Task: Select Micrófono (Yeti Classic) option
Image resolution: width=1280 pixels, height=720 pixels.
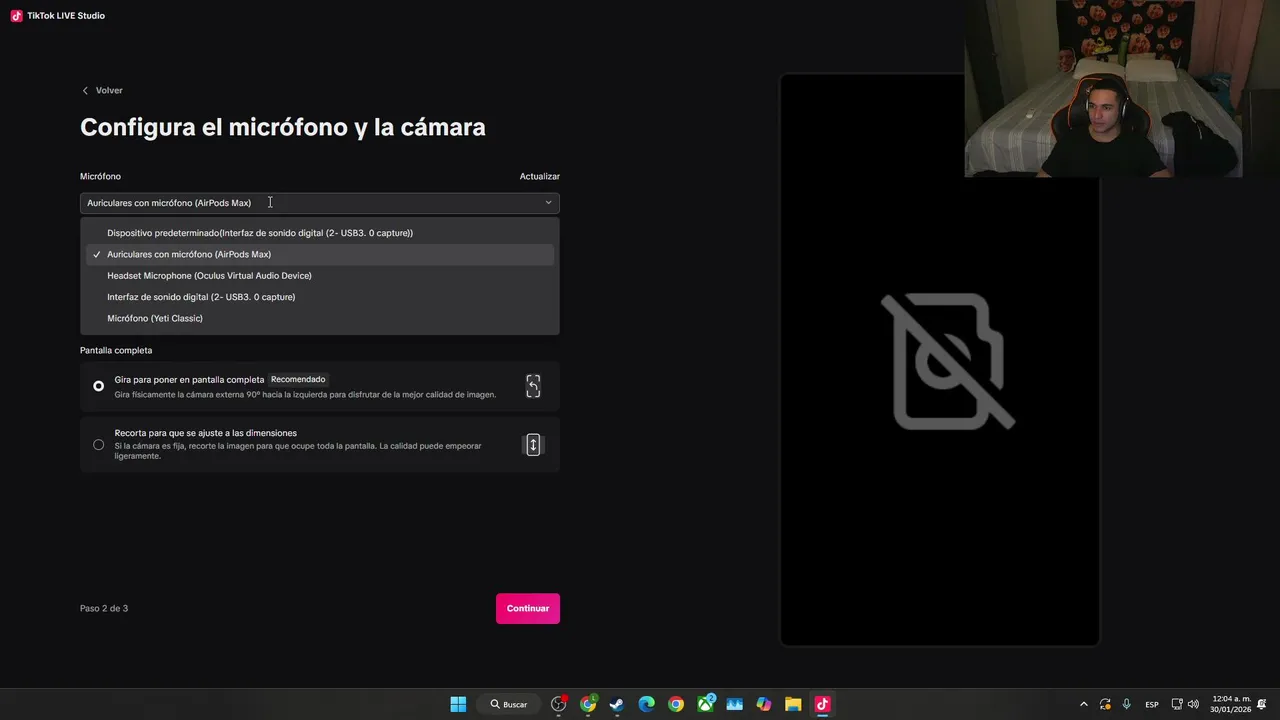Action: (320, 318)
